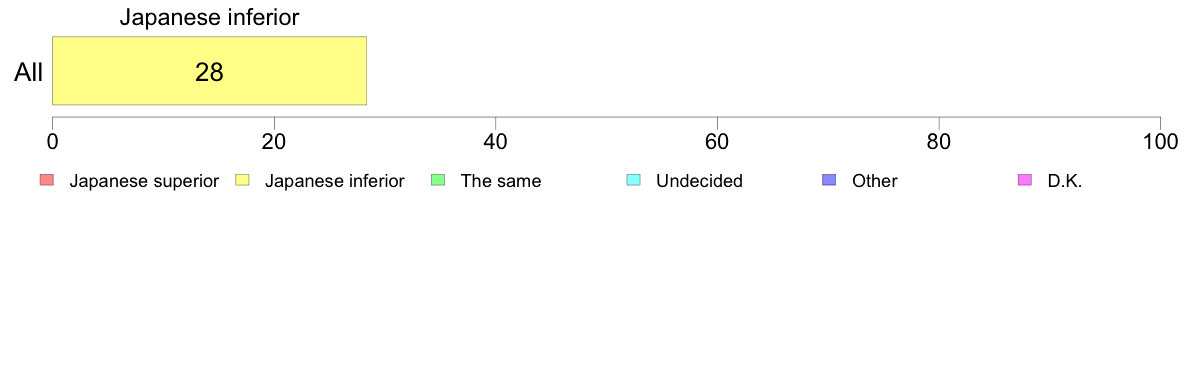Click the 100 axis tick label
Image resolution: width=1188 pixels, height=368 pixels.
tap(1160, 141)
